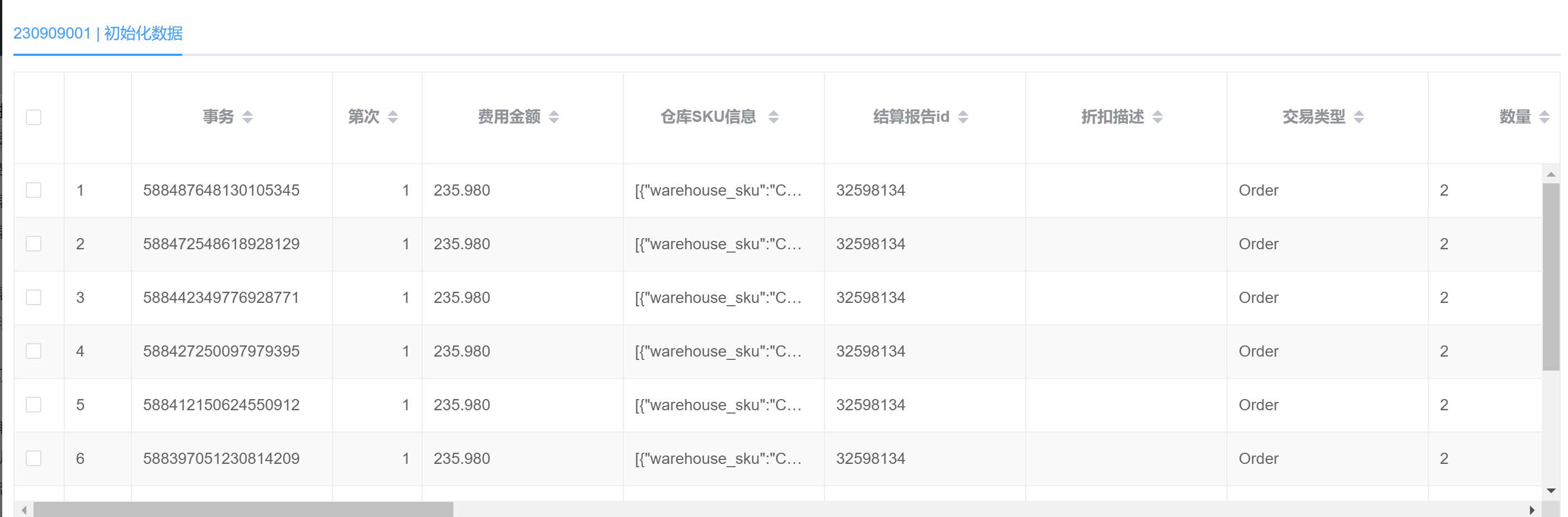
Task: Sort table by 交易类型 column
Action: (x=1358, y=116)
